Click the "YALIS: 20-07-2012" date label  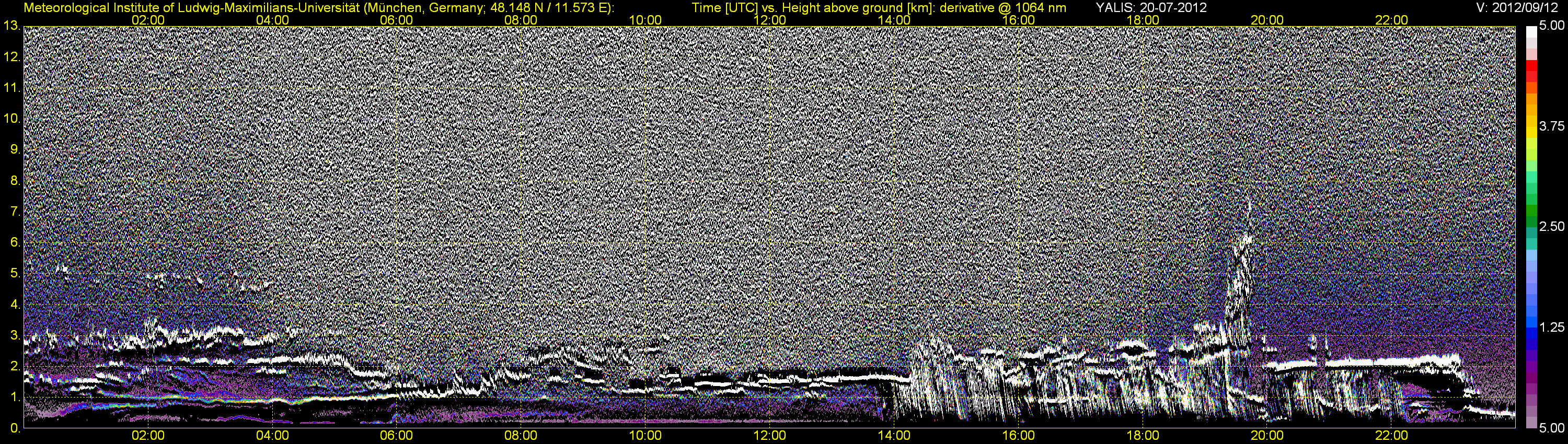(1151, 8)
